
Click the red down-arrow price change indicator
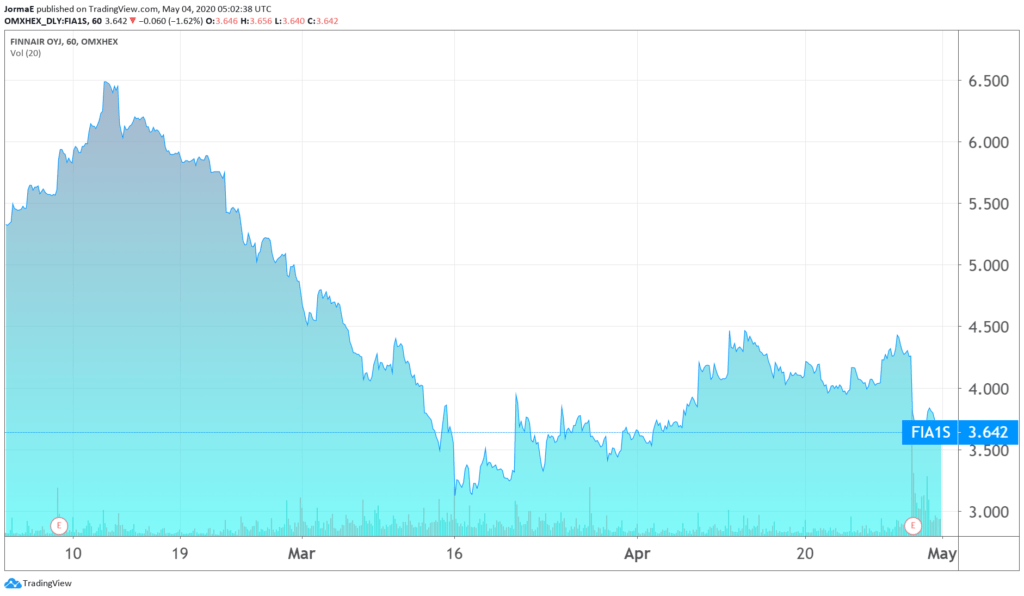tap(133, 19)
